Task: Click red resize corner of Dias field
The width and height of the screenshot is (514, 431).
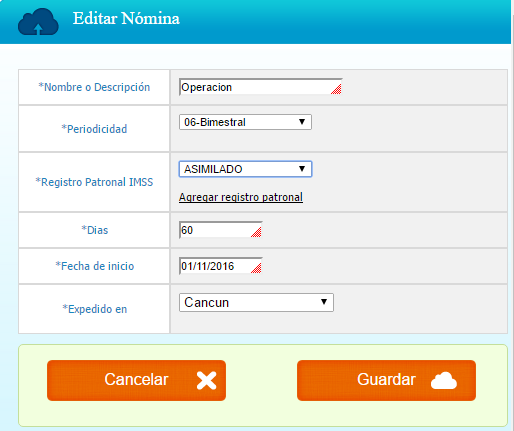Action: click(x=256, y=232)
